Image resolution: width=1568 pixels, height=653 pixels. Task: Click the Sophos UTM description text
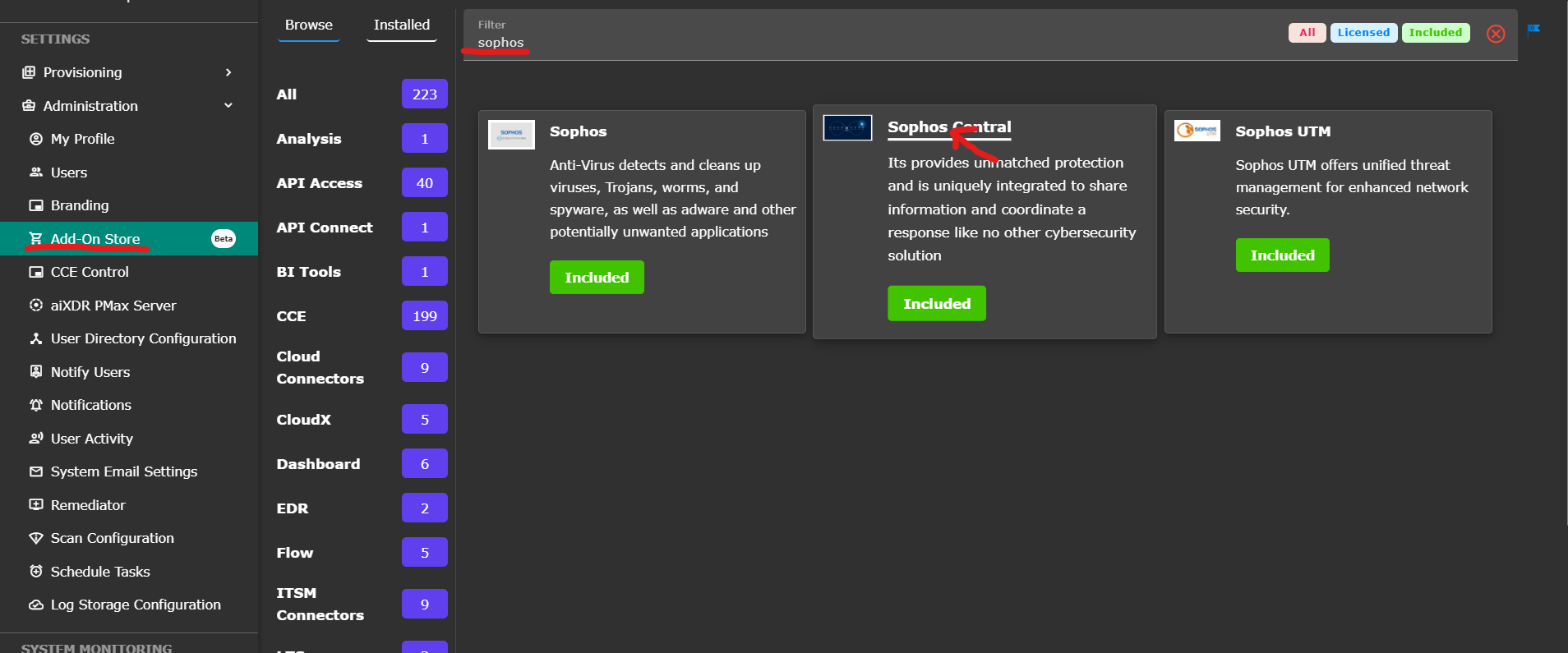click(x=1352, y=187)
